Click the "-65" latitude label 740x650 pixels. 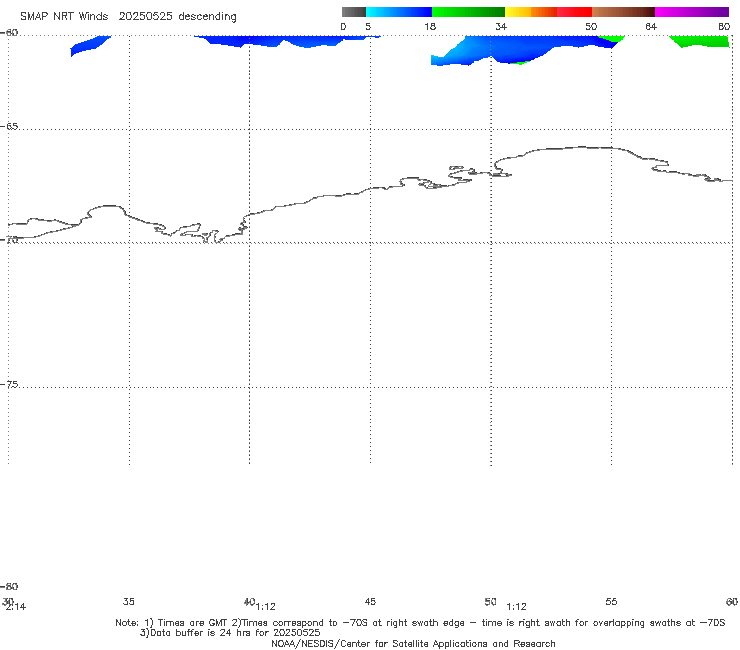pyautogui.click(x=9, y=126)
